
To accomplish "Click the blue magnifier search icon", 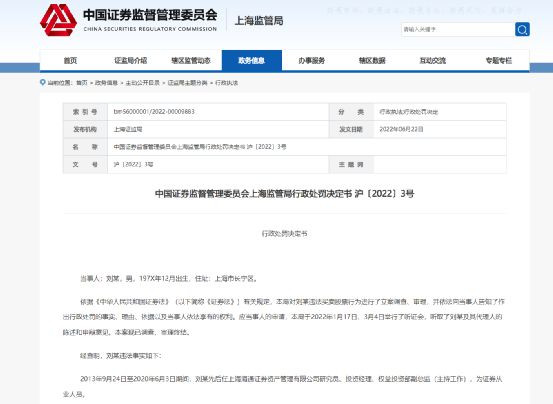I will click(522, 29).
